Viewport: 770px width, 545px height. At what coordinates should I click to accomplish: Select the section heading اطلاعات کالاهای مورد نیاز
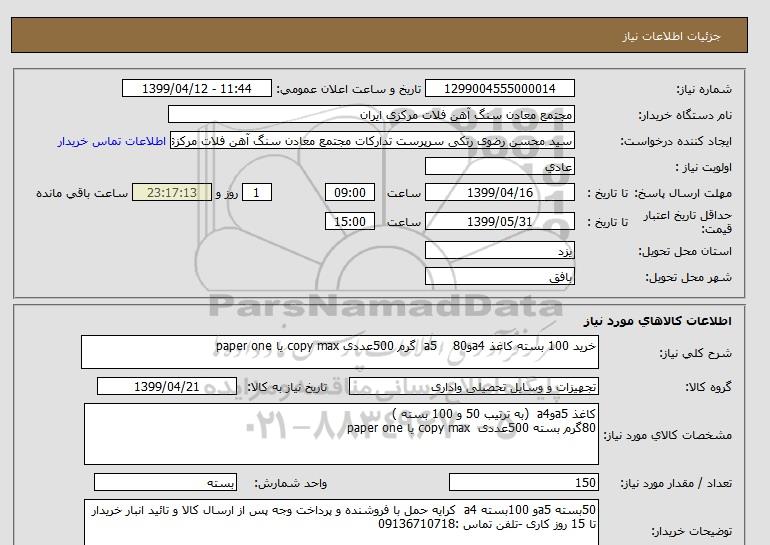pos(658,321)
